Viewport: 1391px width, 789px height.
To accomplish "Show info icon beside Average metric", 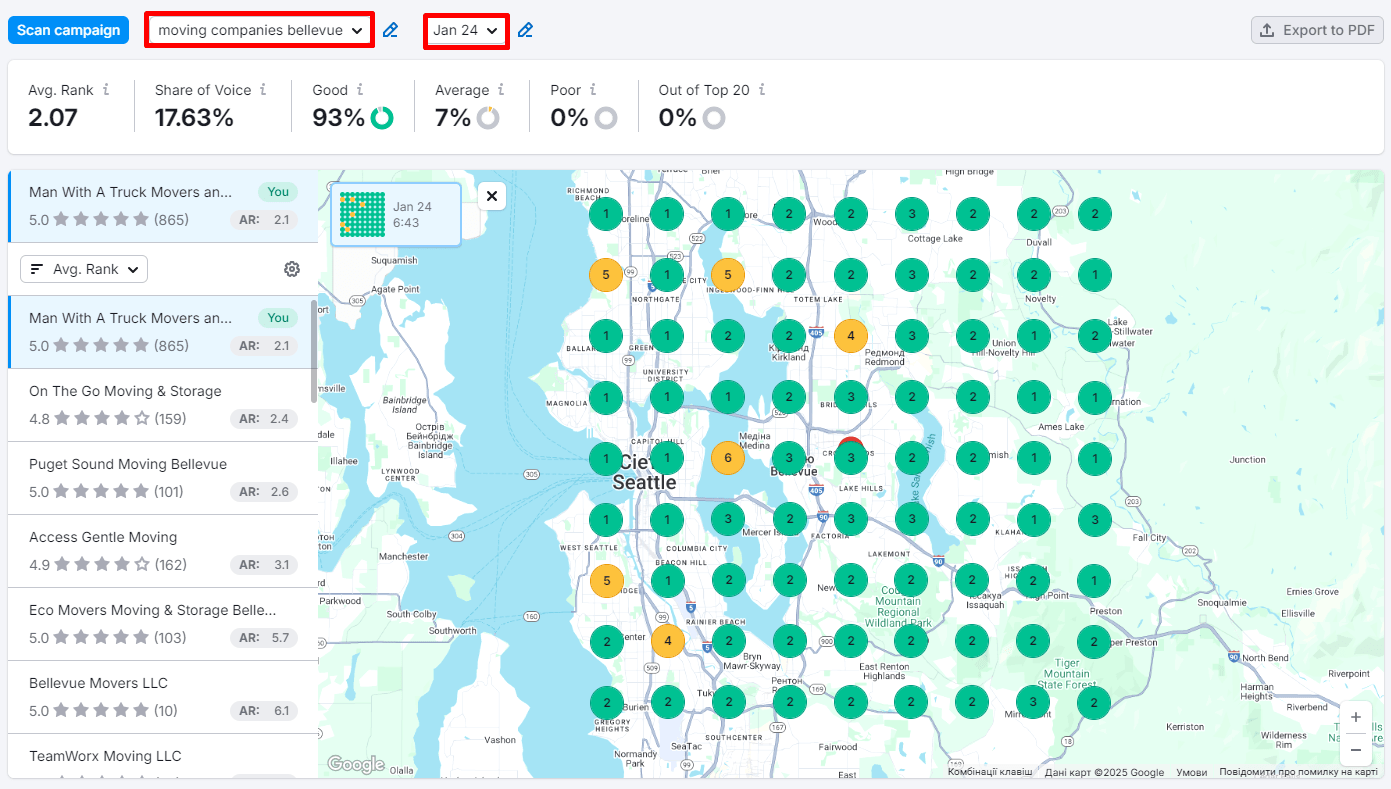I will [x=501, y=89].
